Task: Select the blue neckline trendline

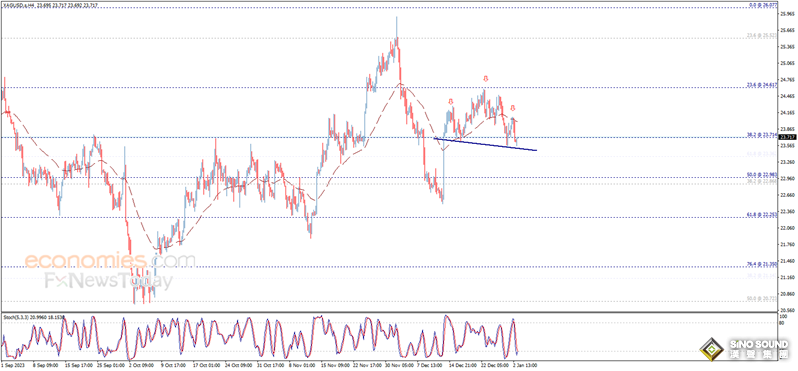Action: [484, 144]
